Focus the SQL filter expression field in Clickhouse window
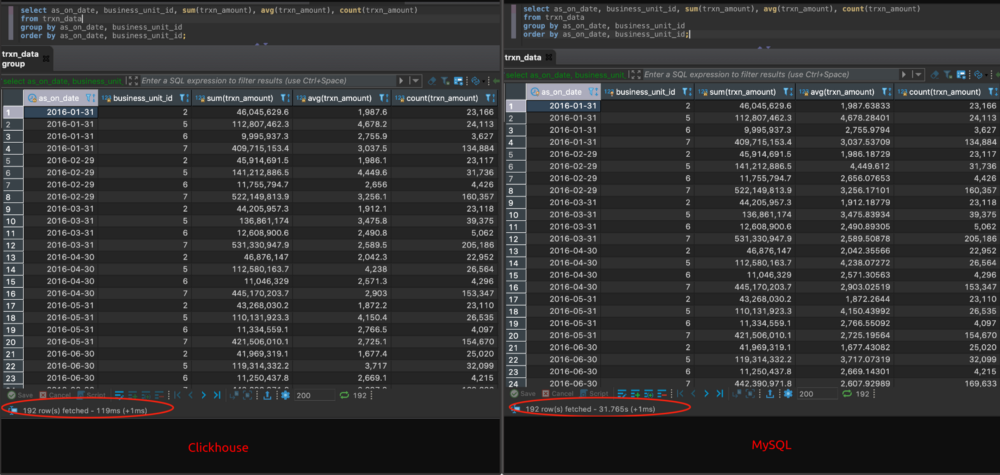1000x475 pixels. pos(267,81)
